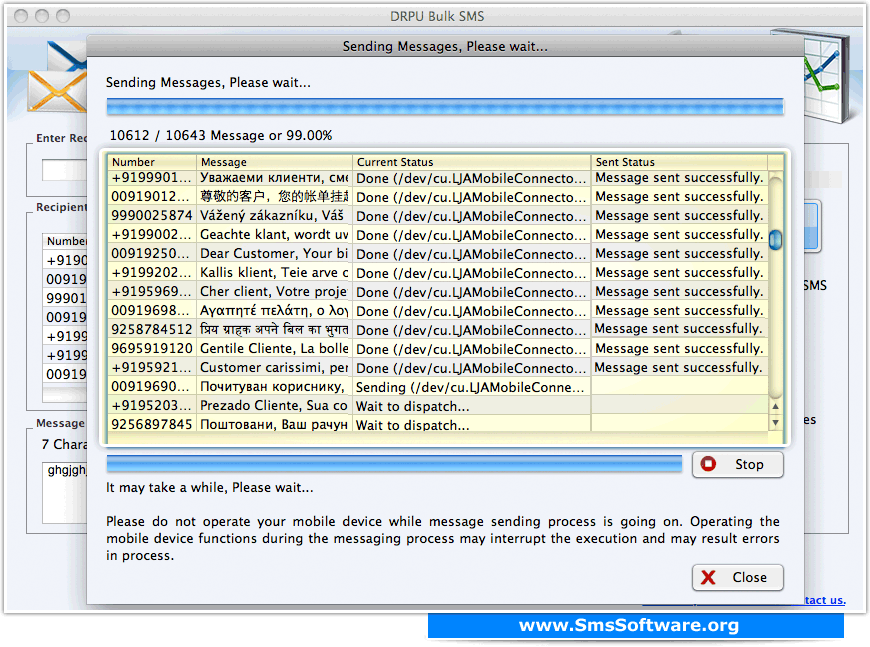Click the red X icon on Close button
Image resolution: width=870 pixels, height=647 pixels.
(x=708, y=577)
